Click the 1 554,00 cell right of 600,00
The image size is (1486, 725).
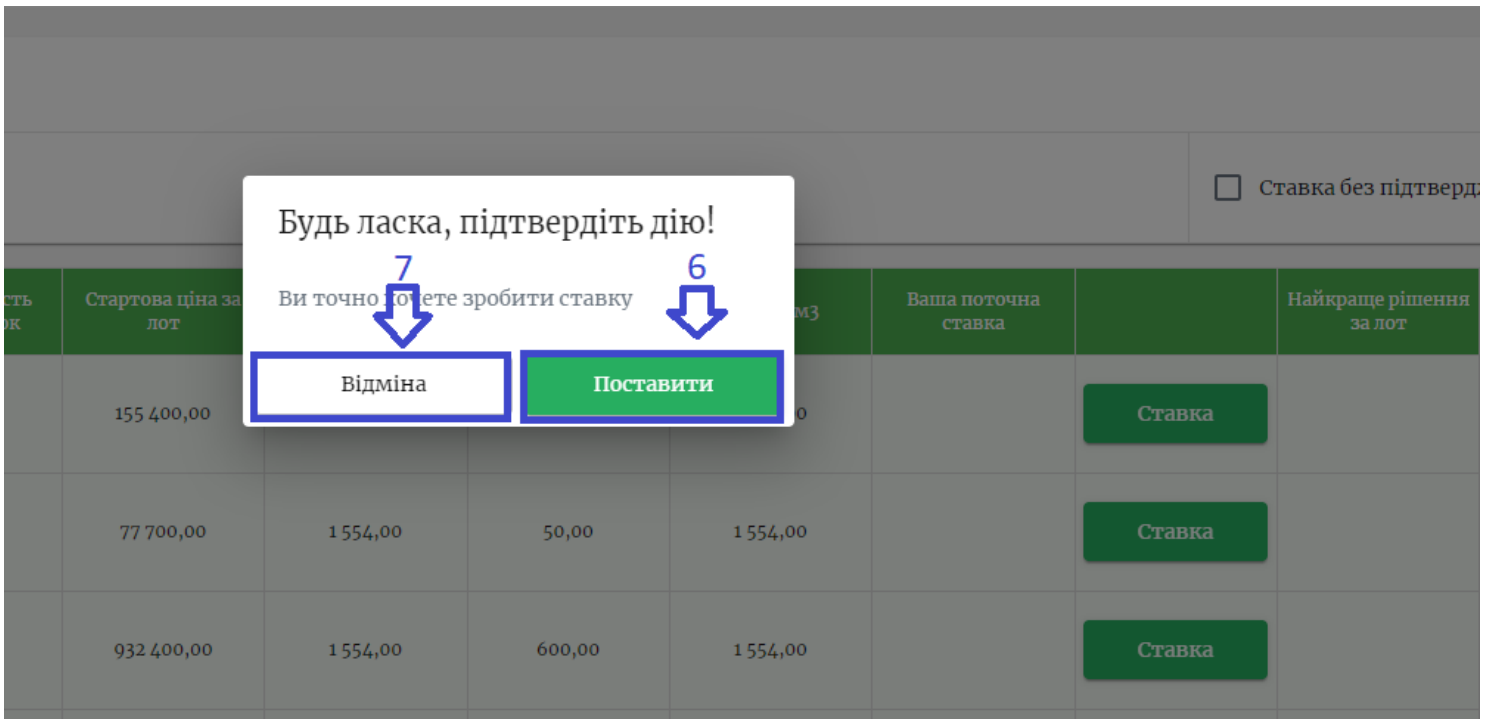(769, 649)
